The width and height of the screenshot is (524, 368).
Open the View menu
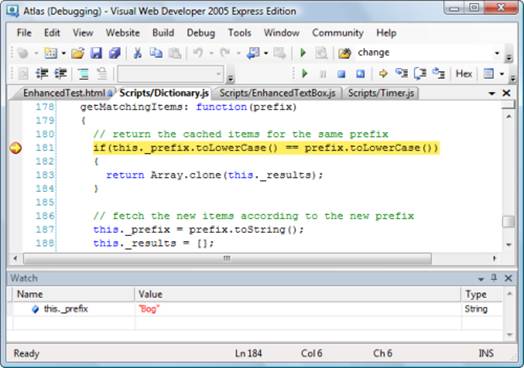[x=83, y=33]
